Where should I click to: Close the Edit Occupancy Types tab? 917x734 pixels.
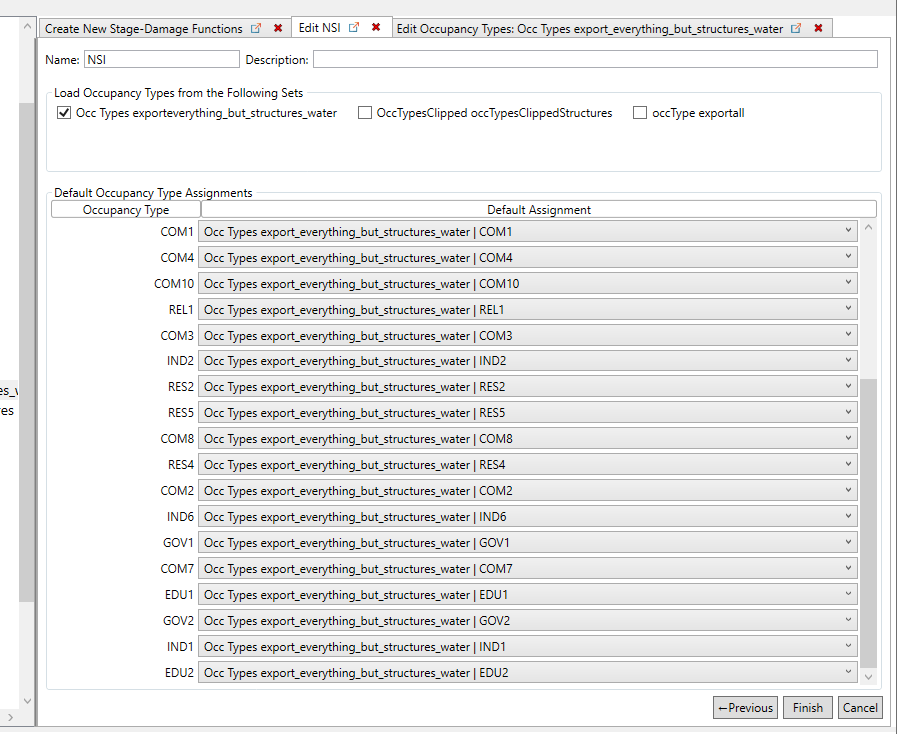tap(818, 28)
